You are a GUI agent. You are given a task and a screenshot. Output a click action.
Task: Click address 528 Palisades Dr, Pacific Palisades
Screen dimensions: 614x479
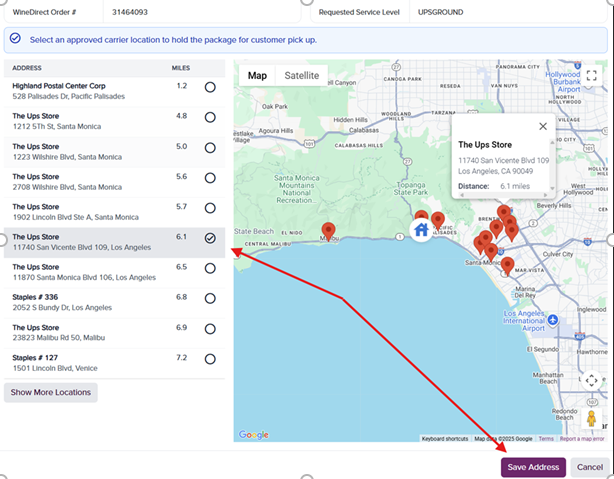[x=69, y=96]
